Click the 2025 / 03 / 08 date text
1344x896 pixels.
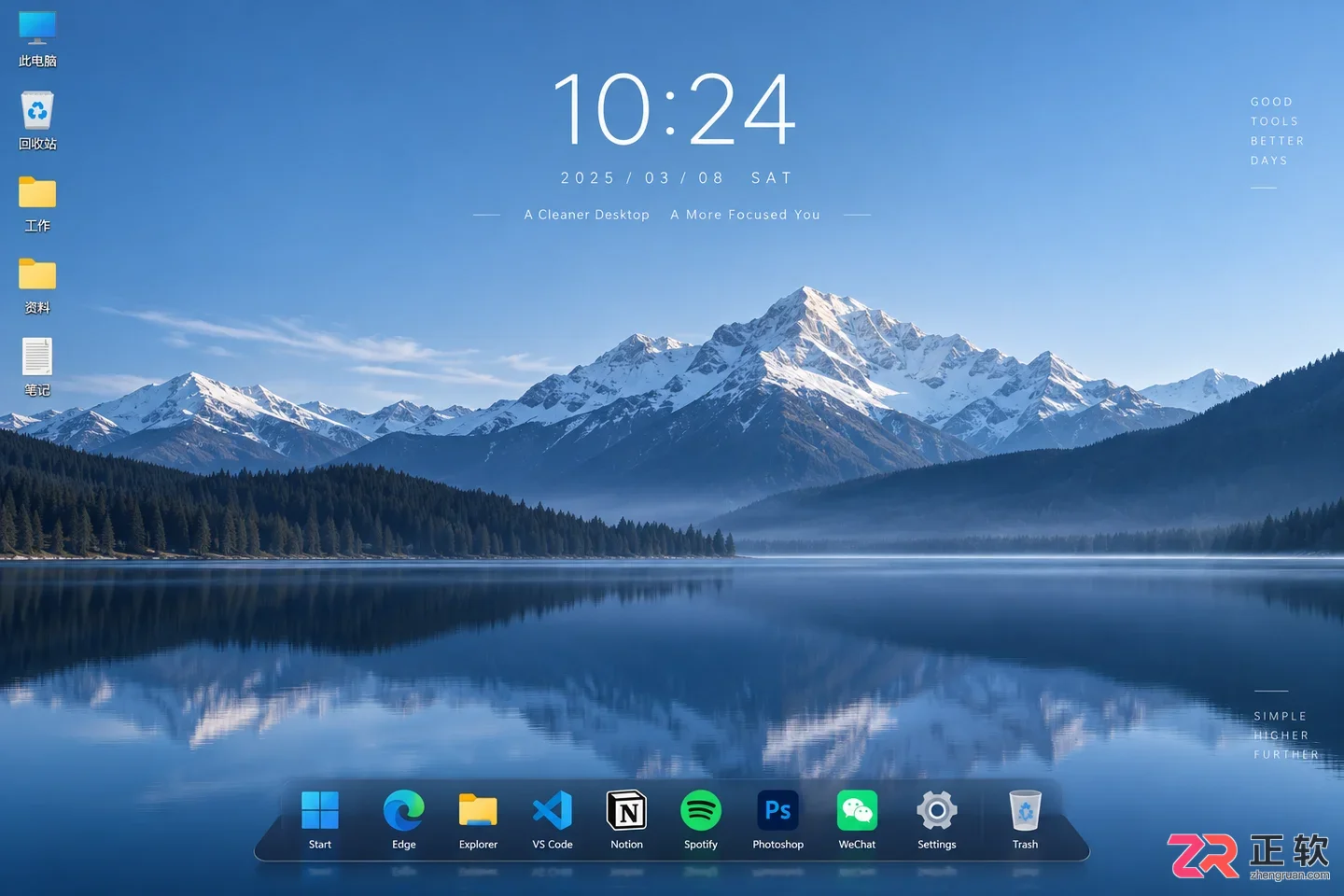coord(642,177)
